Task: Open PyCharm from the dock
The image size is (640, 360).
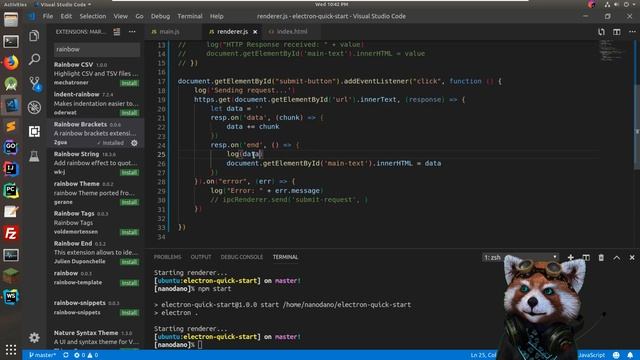Action: pos(11,191)
